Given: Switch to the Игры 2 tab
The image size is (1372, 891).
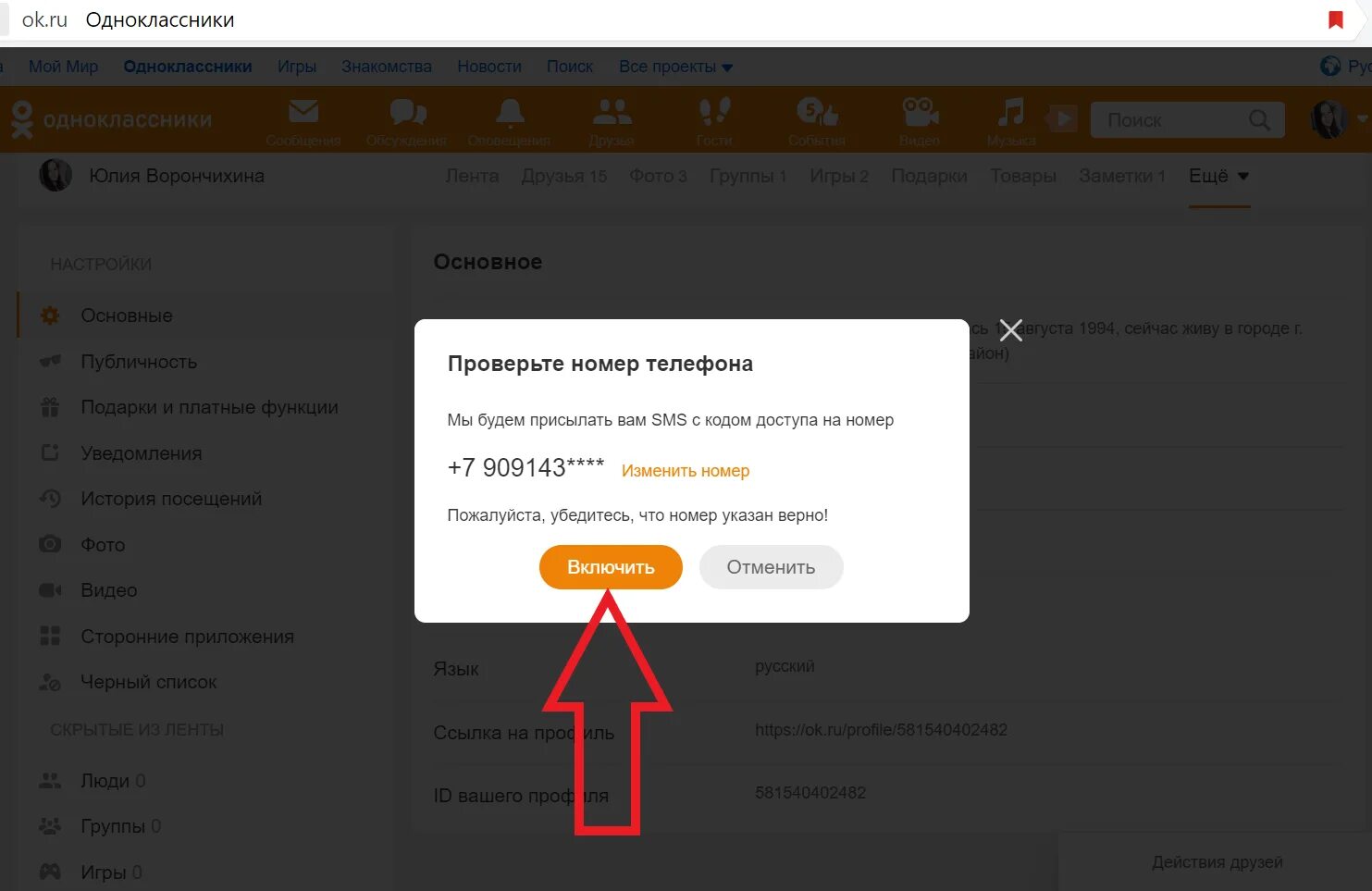Looking at the screenshot, I should (839, 176).
